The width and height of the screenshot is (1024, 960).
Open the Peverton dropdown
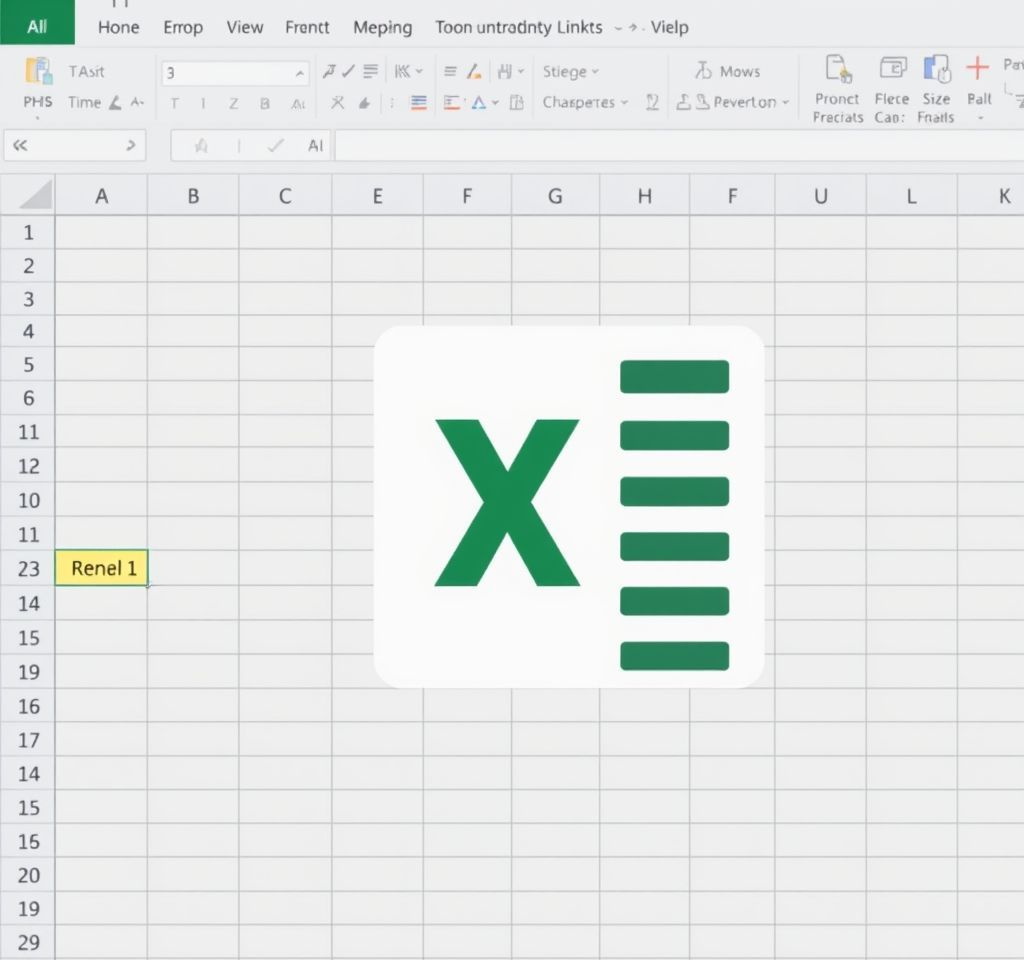[785, 103]
